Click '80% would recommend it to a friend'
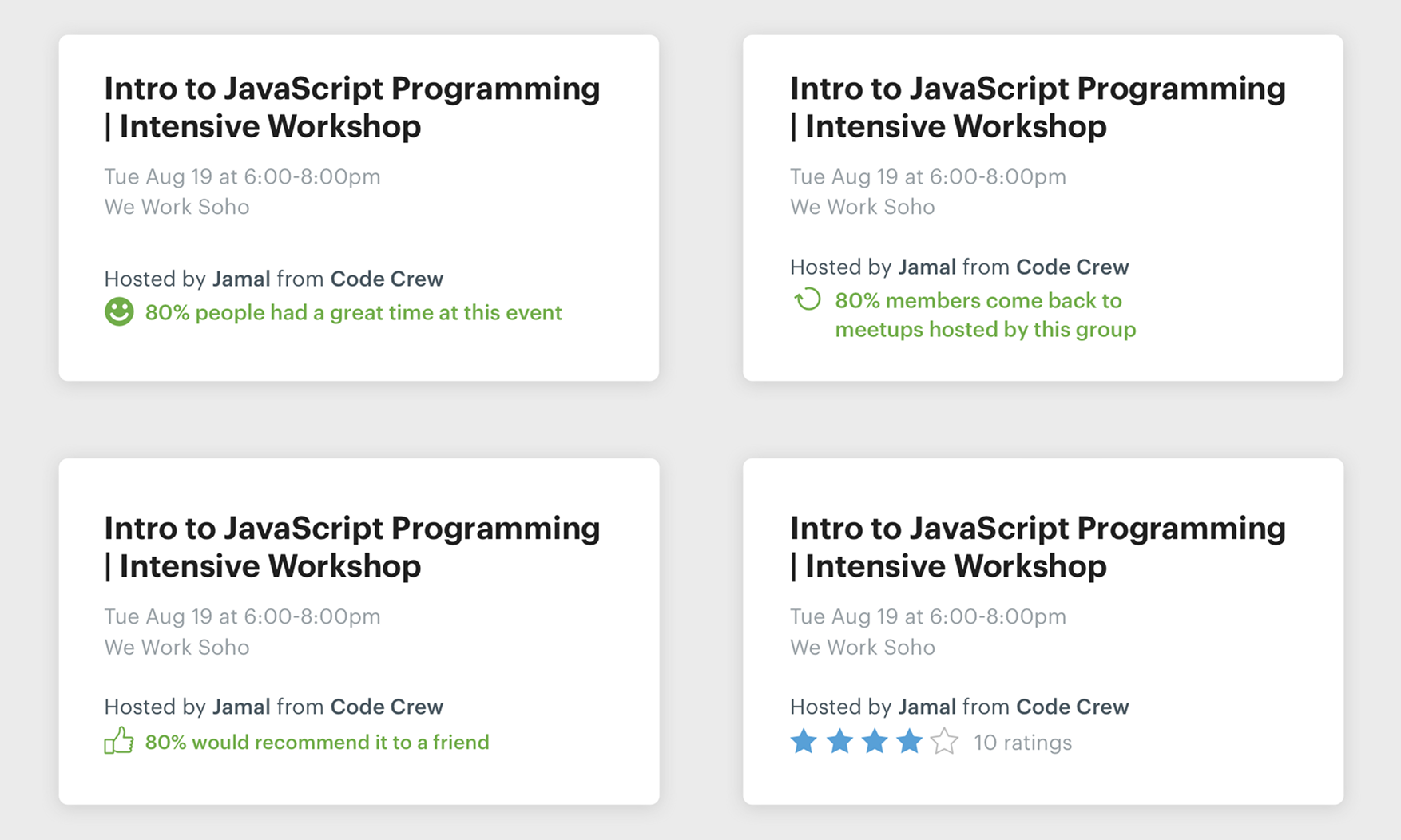Viewport: 1401px width, 840px height. coord(317,743)
